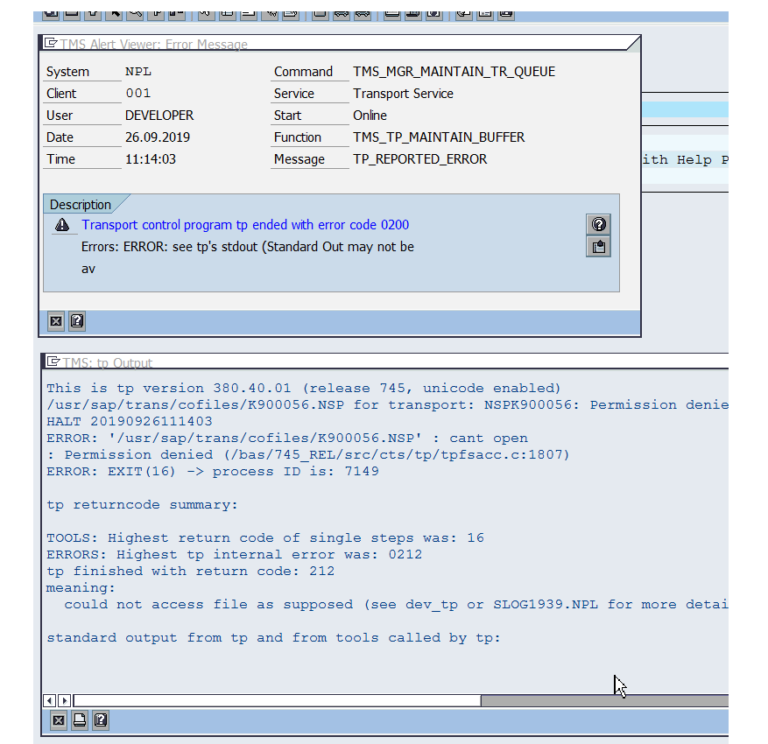Click the Message value TP_REPORTED_ERROR

pyautogui.click(x=420, y=159)
